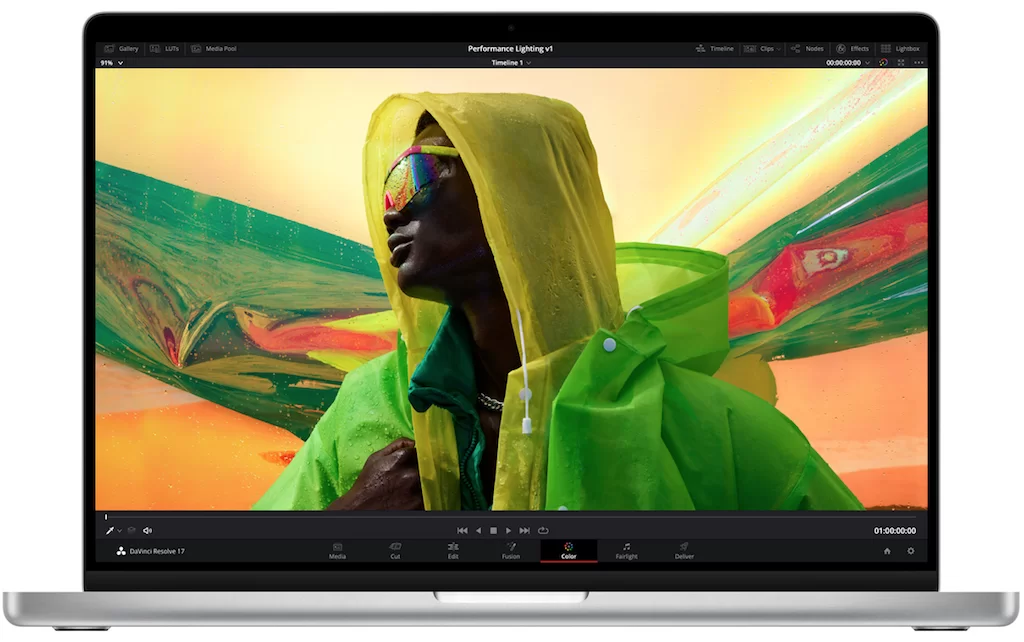Click the viewer scrubber bar playhead
Image resolution: width=1024 pixels, height=642 pixels.
[107, 517]
